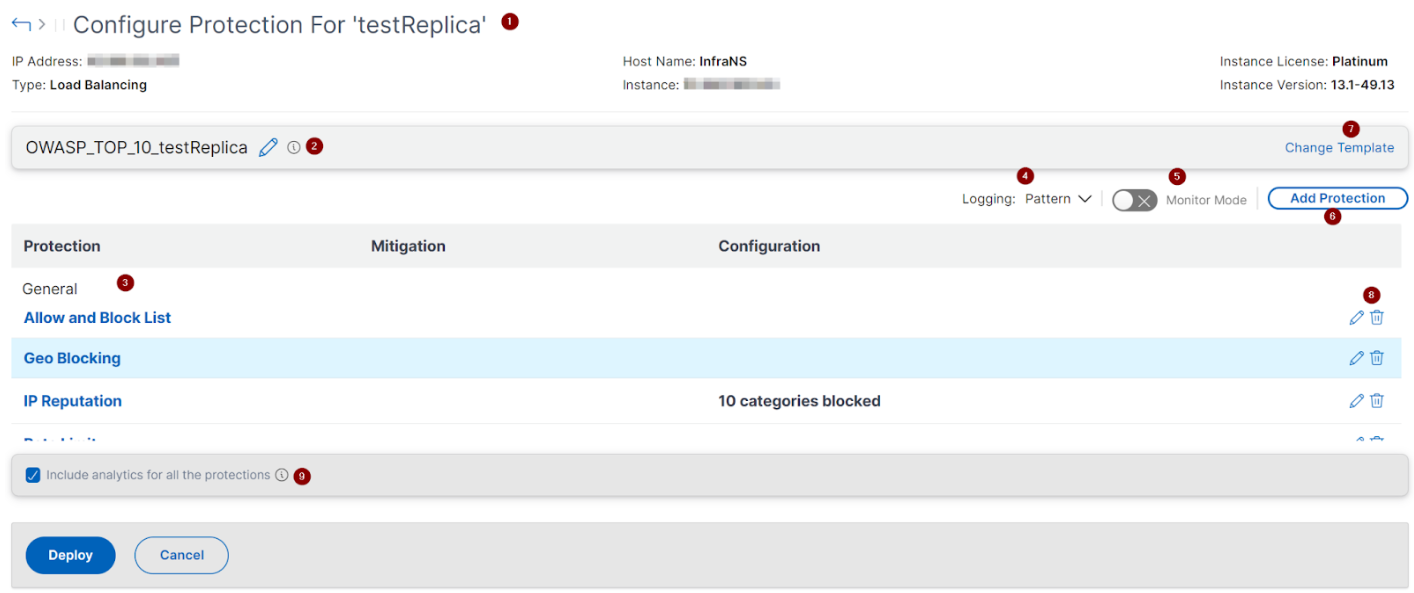Image resolution: width=1414 pixels, height=593 pixels.
Task: Click Instance License Platinum text
Action: tap(1304, 61)
